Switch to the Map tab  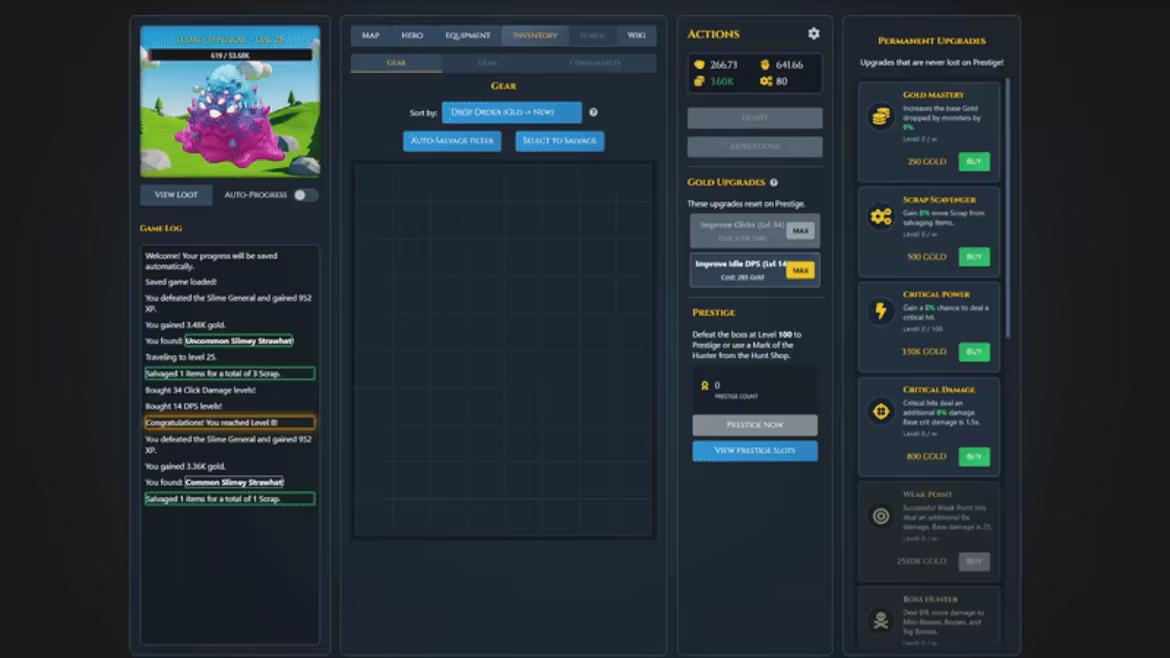click(x=370, y=35)
